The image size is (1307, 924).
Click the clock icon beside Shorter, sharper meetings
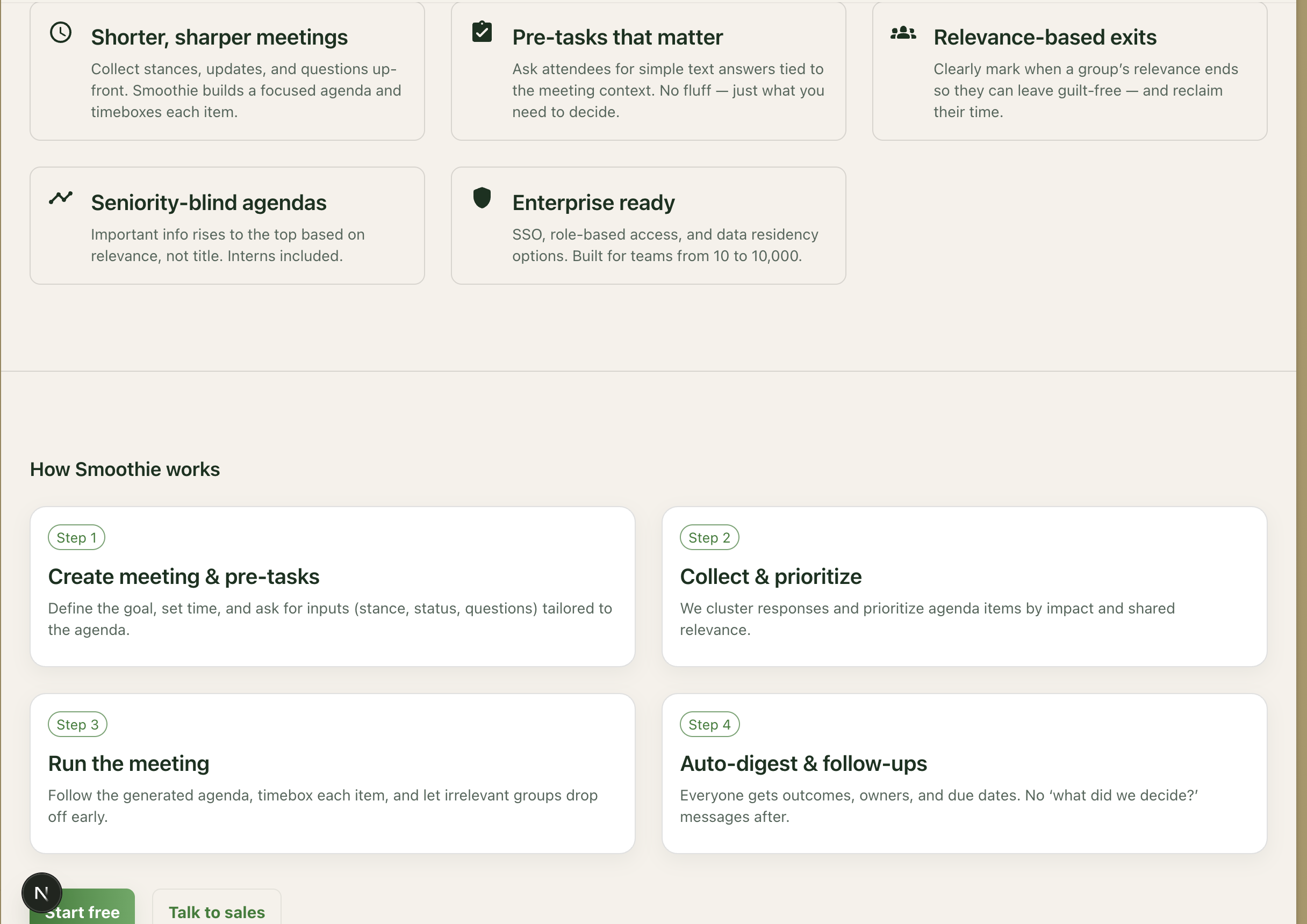coord(60,32)
